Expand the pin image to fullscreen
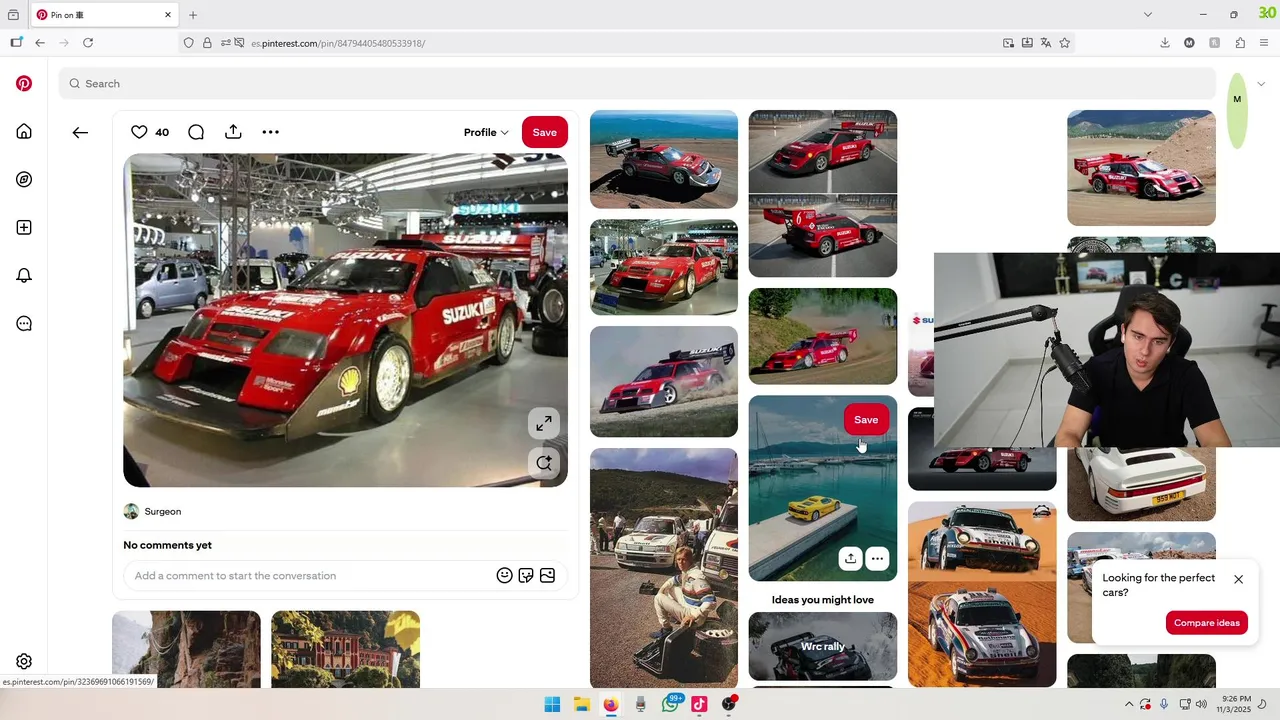Image resolution: width=1280 pixels, height=720 pixels. pos(543,424)
